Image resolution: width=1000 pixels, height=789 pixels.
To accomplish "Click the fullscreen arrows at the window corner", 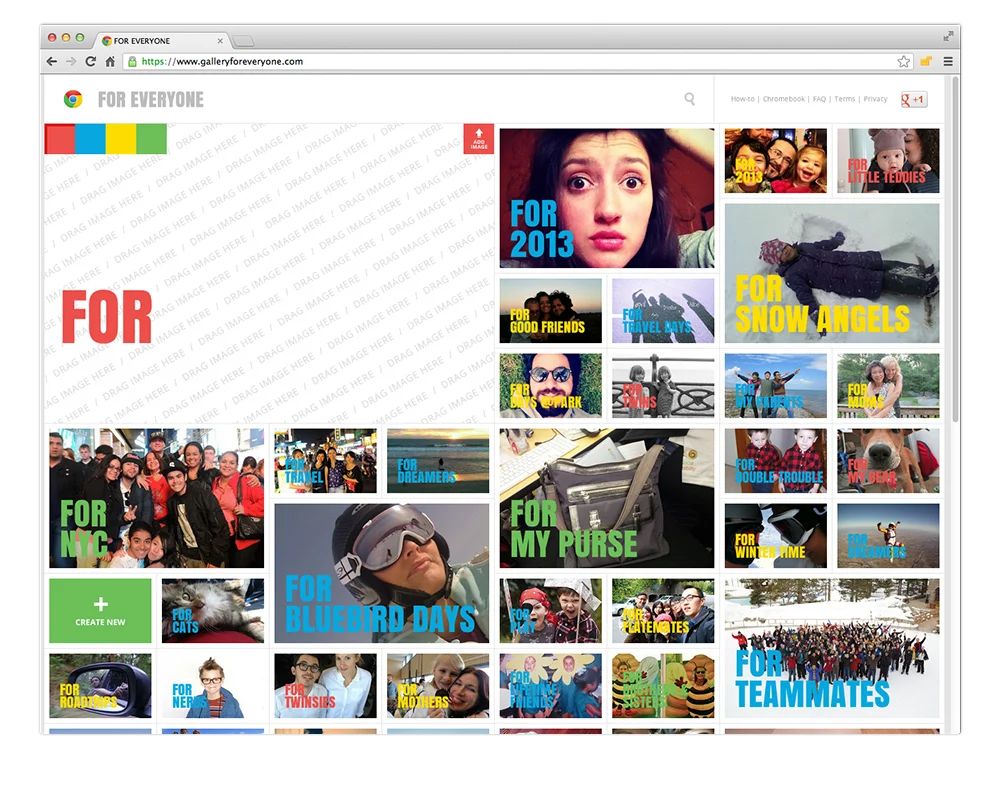I will click(x=948, y=36).
